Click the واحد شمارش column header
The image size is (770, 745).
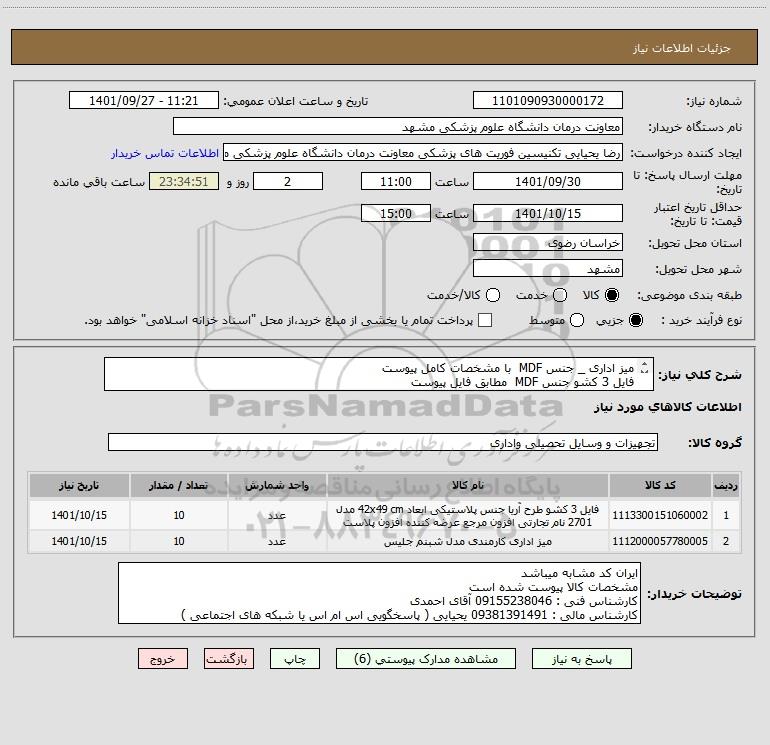click(x=277, y=485)
